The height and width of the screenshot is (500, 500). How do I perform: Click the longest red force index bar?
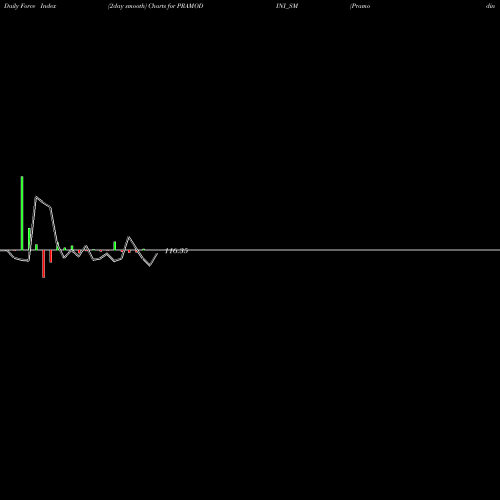[43, 264]
